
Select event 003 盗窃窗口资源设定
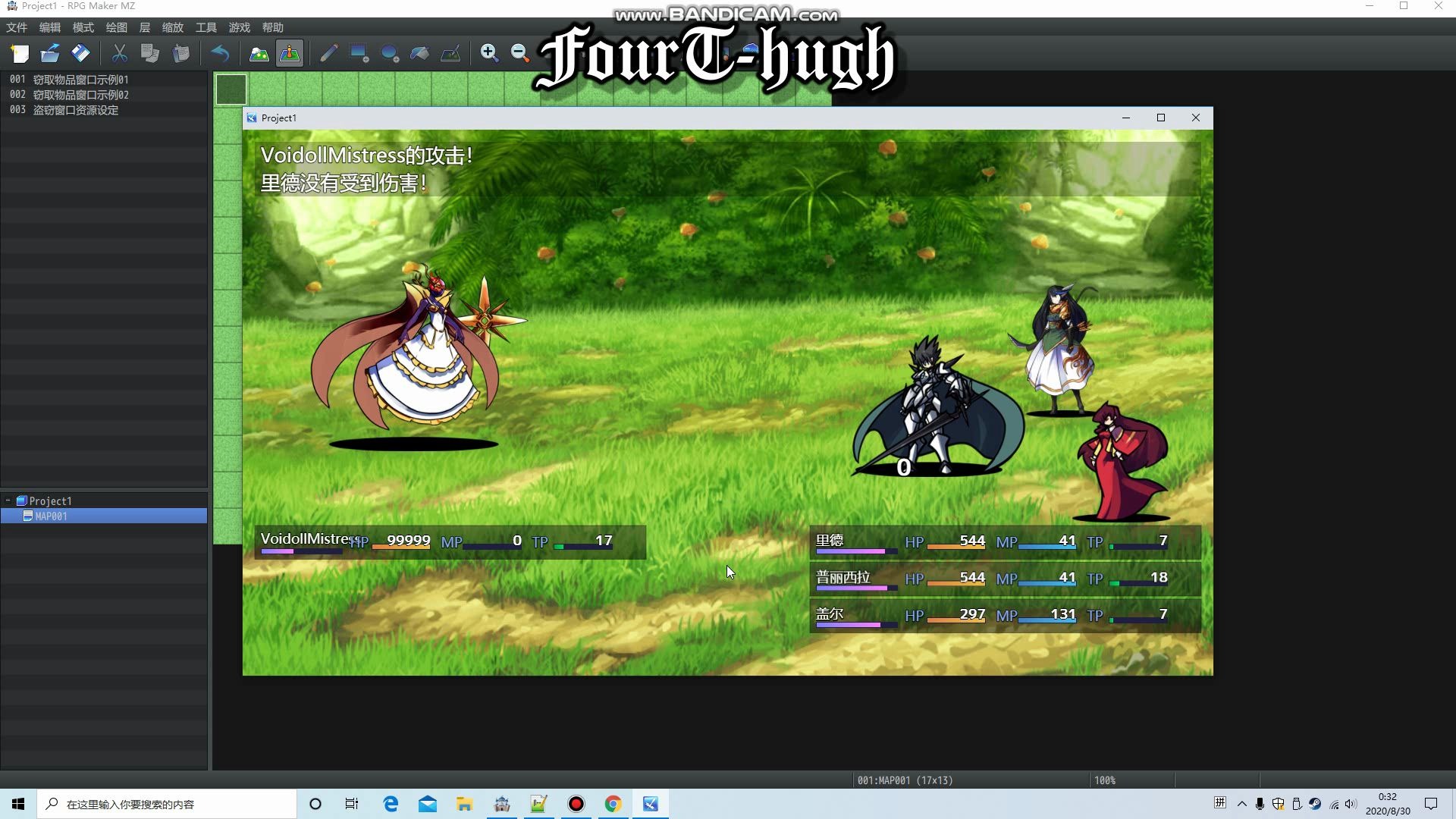pyautogui.click(x=75, y=111)
